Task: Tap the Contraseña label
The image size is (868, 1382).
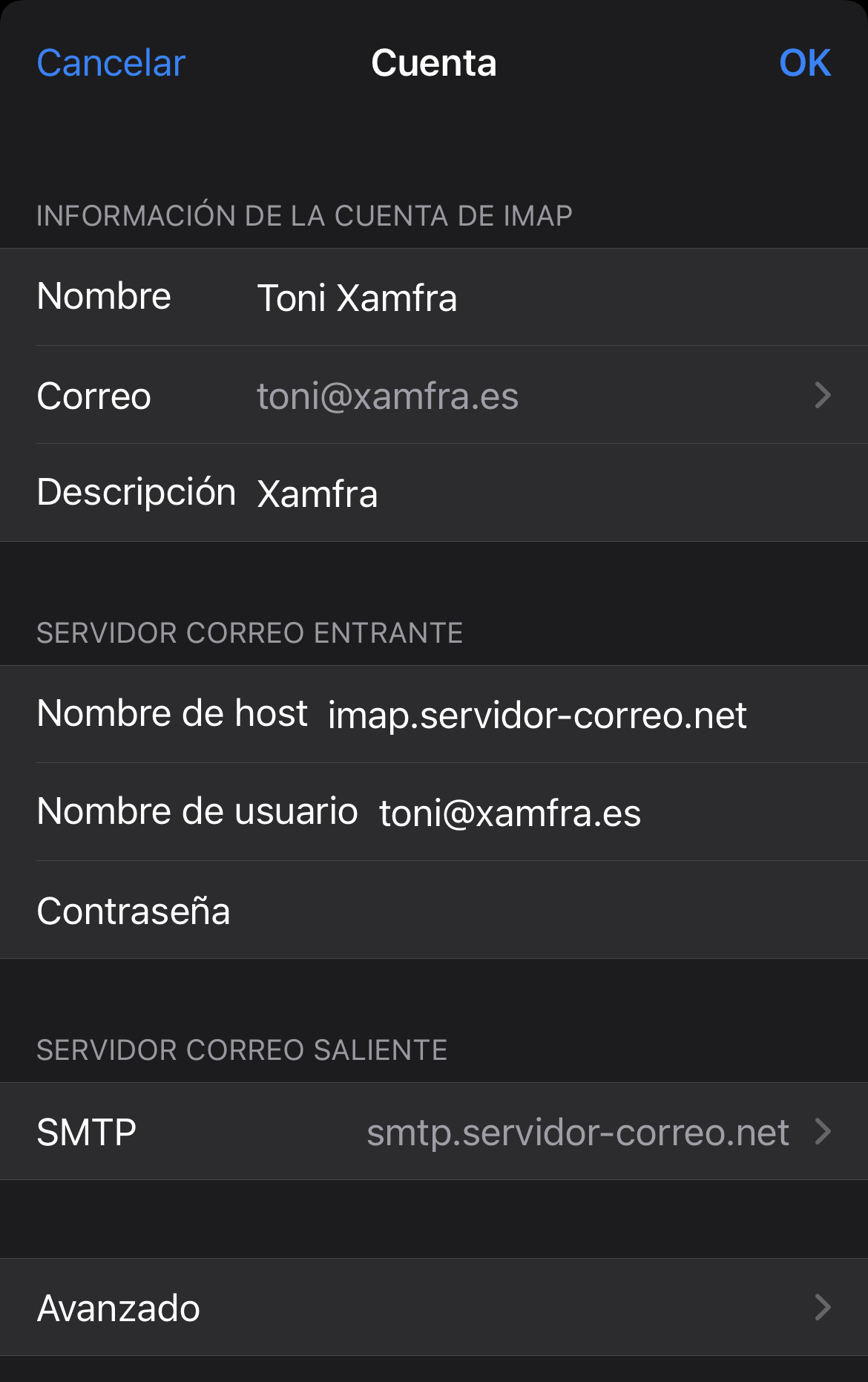Action: click(x=134, y=911)
